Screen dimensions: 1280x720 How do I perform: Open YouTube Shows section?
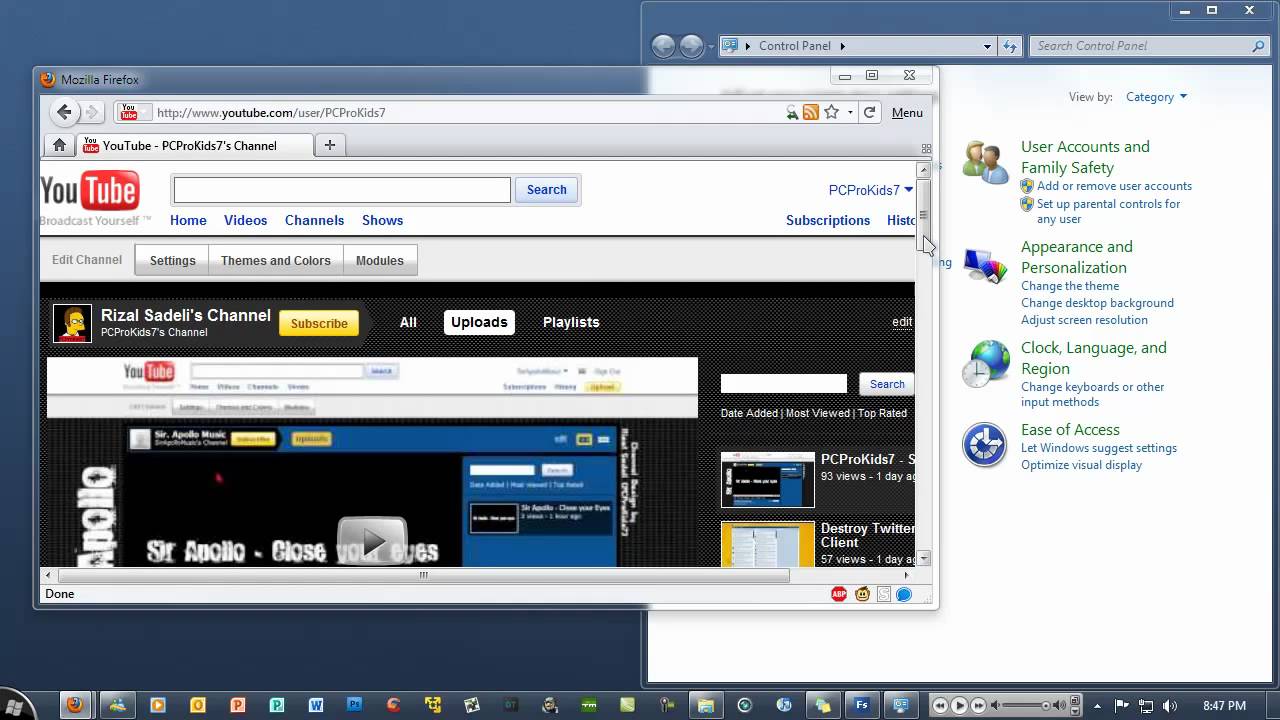point(382,220)
